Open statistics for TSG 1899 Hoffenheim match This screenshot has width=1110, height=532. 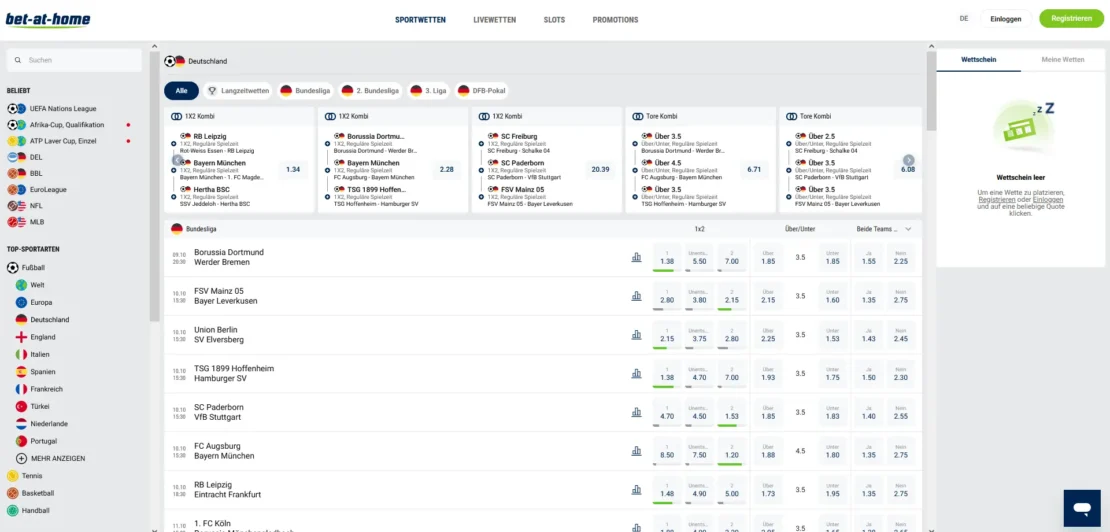click(x=636, y=374)
